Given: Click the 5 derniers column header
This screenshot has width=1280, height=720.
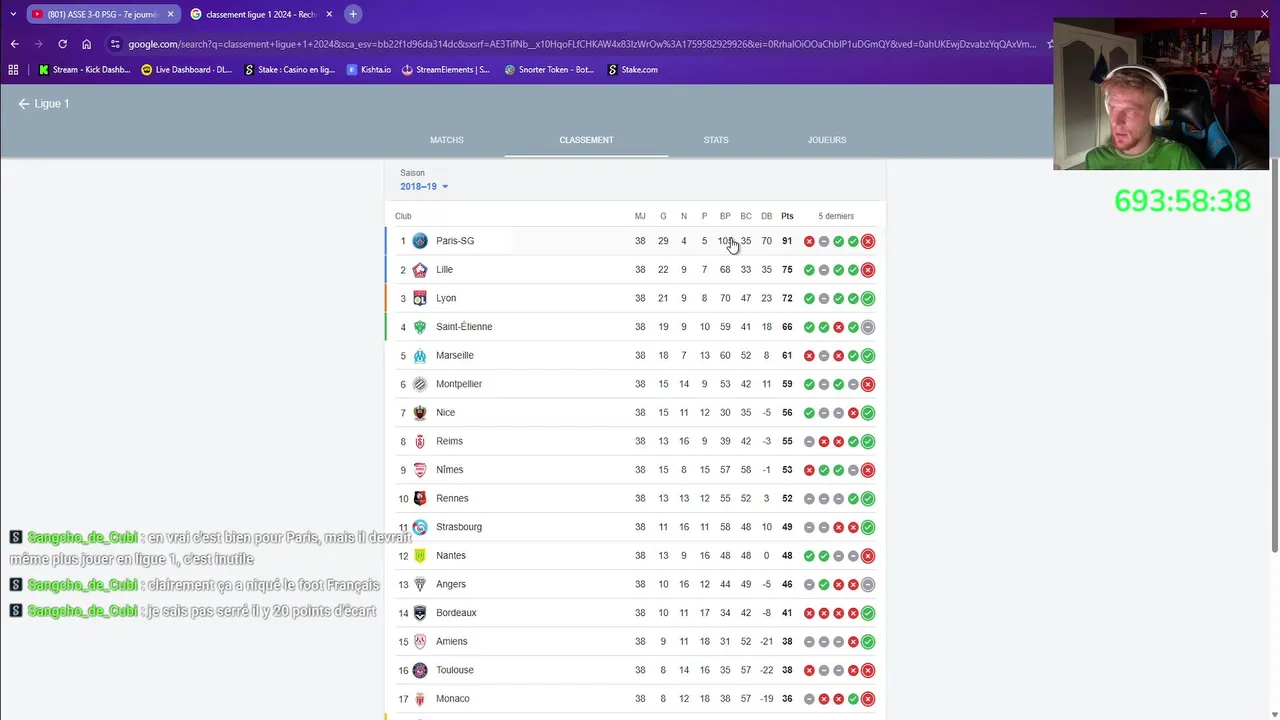Looking at the screenshot, I should pos(836,216).
